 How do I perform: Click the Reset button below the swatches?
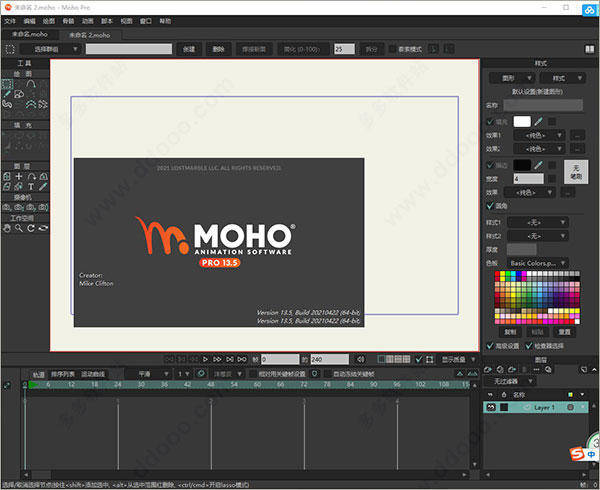click(564, 332)
